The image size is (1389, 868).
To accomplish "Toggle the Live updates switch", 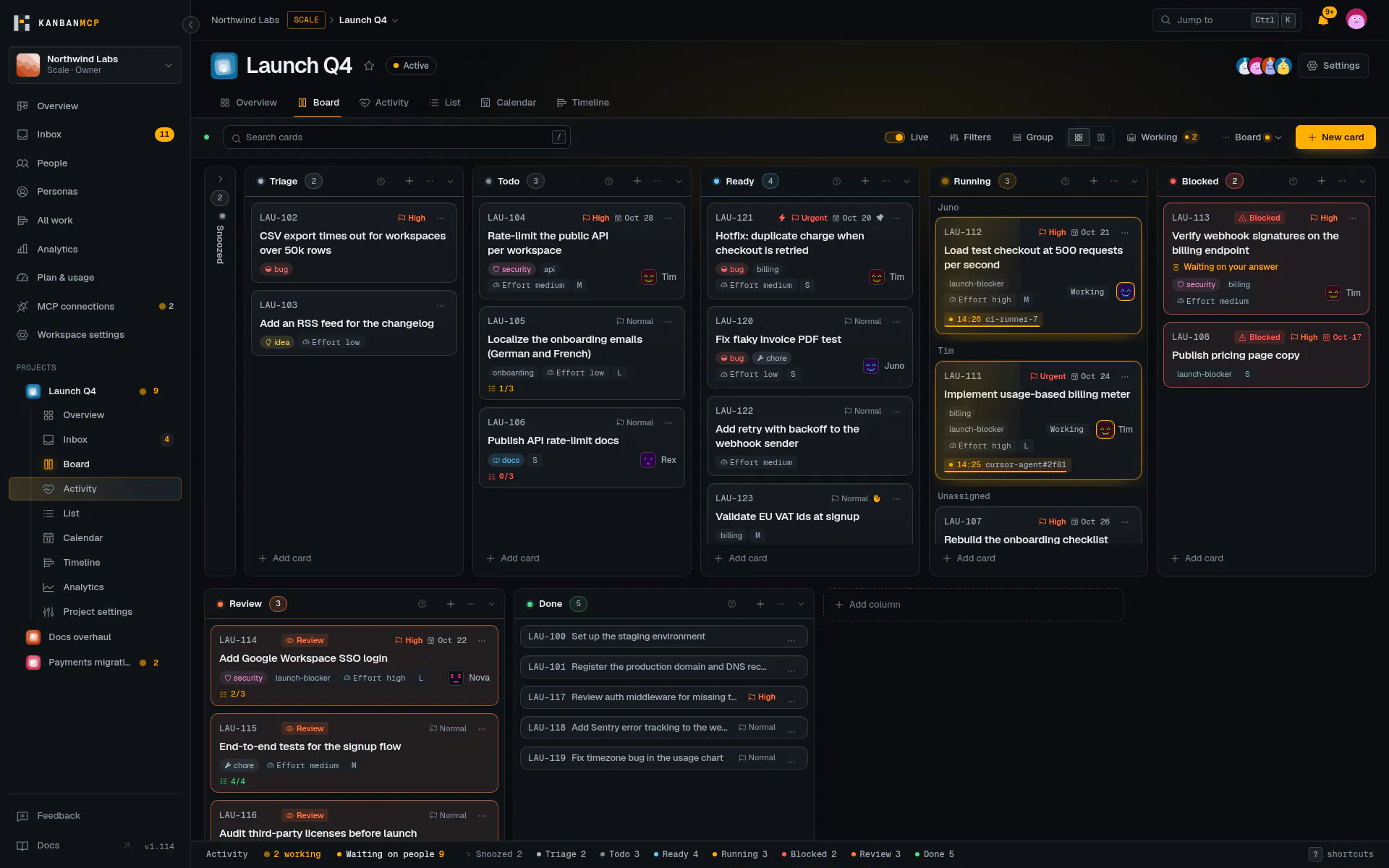I will pos(895,137).
